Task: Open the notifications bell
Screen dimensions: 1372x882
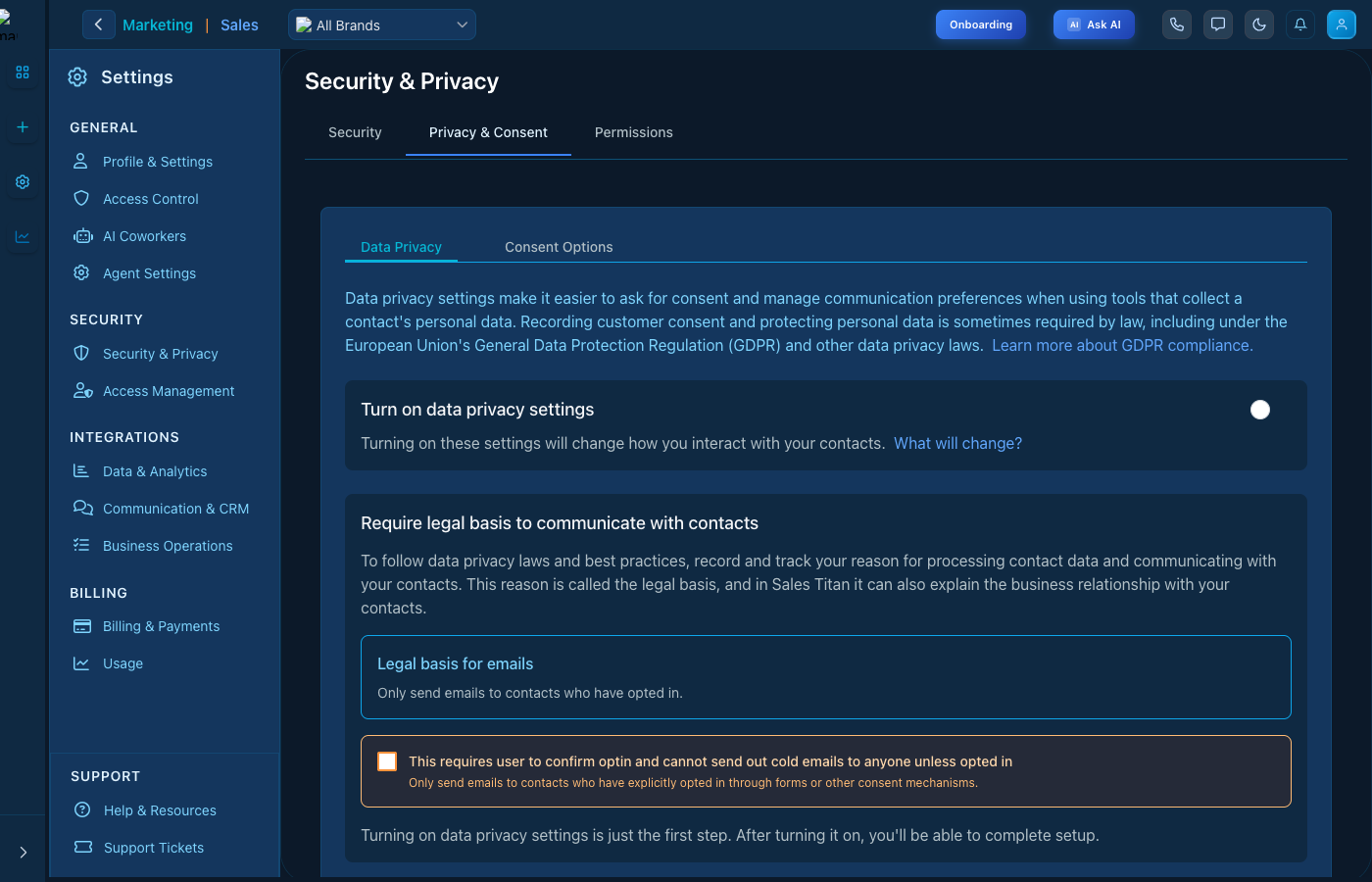Action: [1300, 24]
